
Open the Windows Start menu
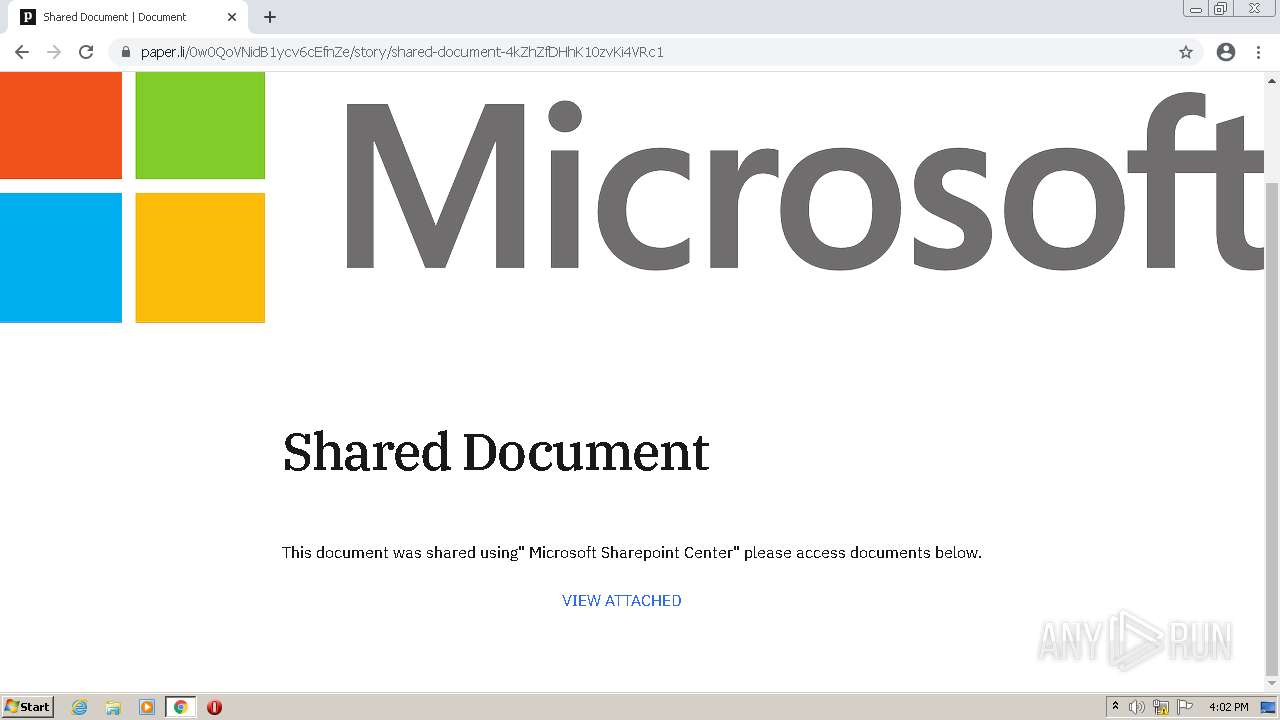(28, 706)
